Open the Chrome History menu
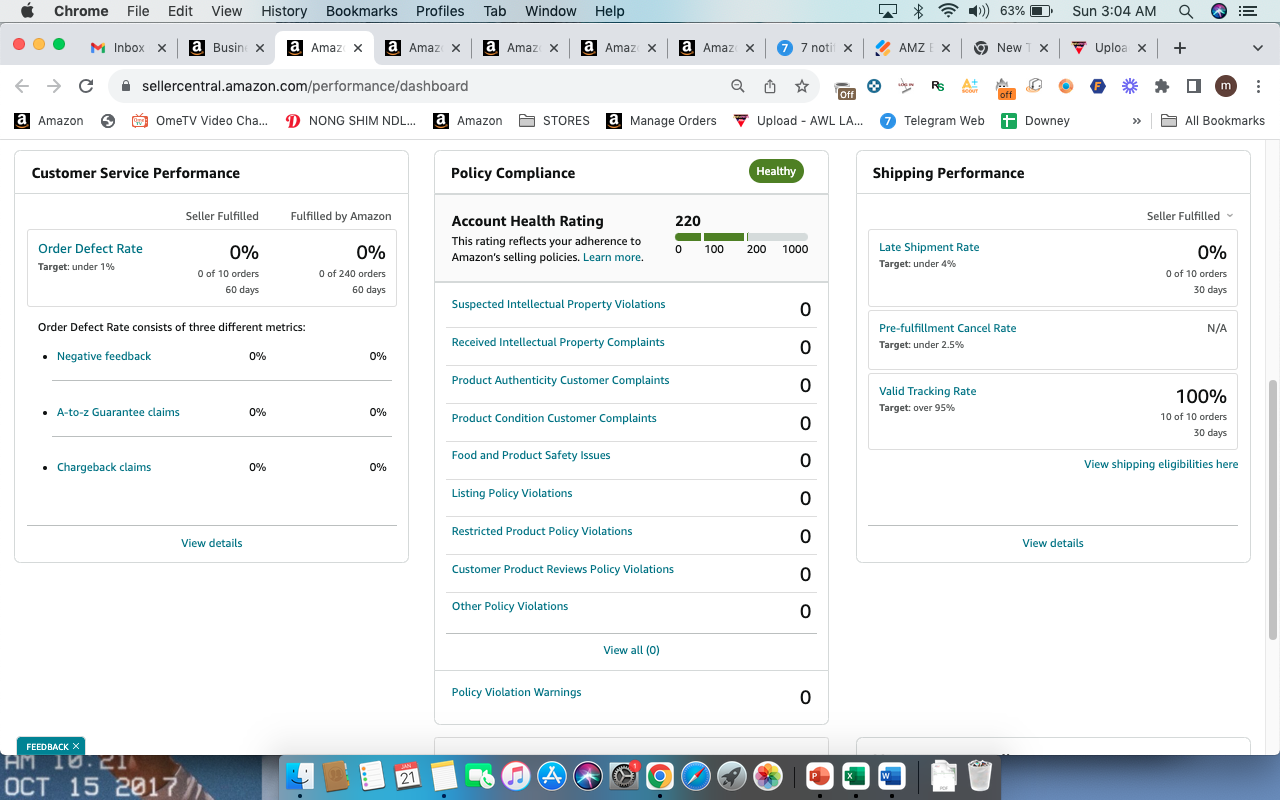Viewport: 1280px width, 800px height. pyautogui.click(x=284, y=11)
